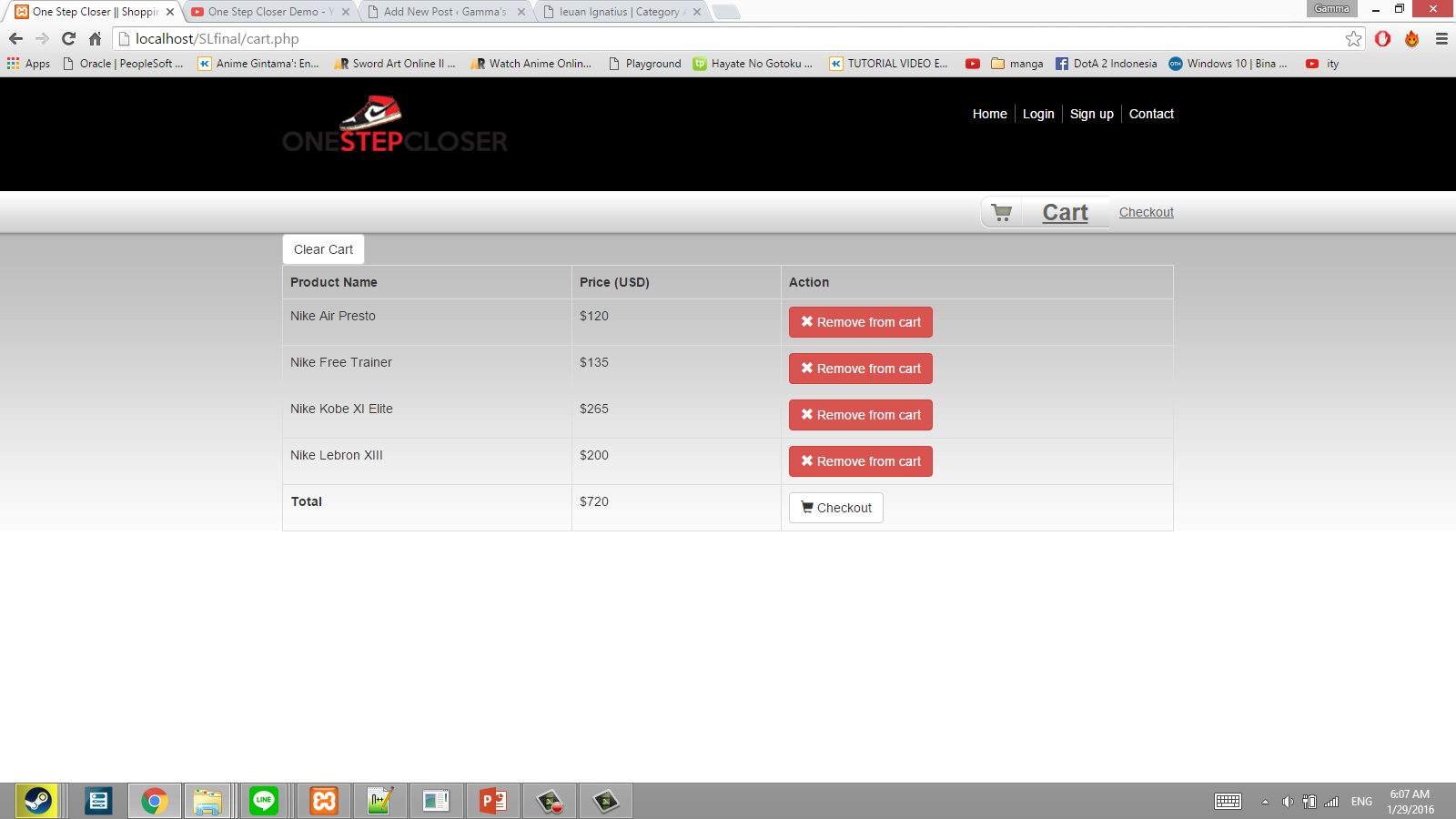Viewport: 1456px width, 819px height.
Task: Click the browser back arrow
Action: click(15, 38)
